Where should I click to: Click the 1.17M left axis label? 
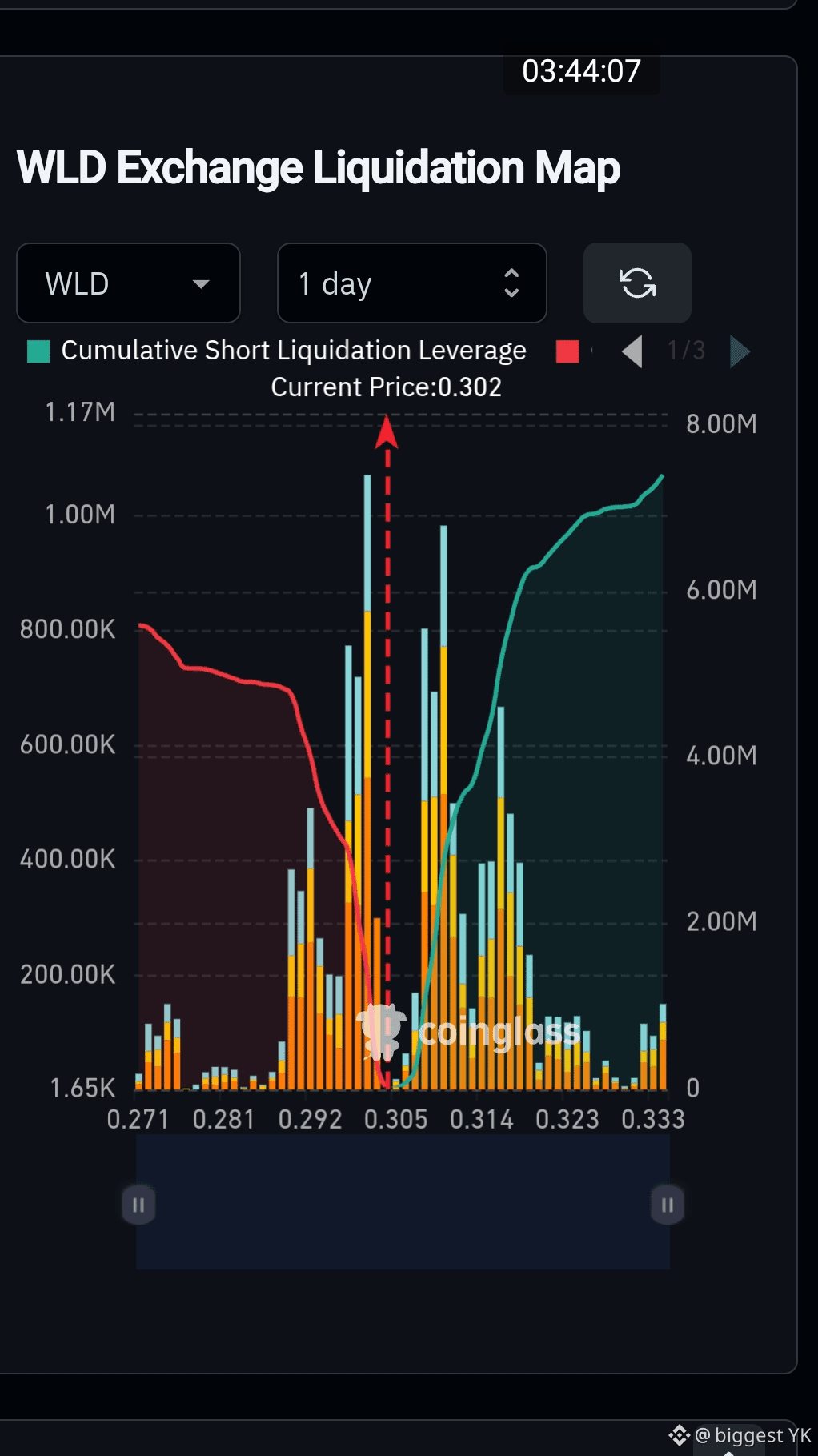pos(80,412)
